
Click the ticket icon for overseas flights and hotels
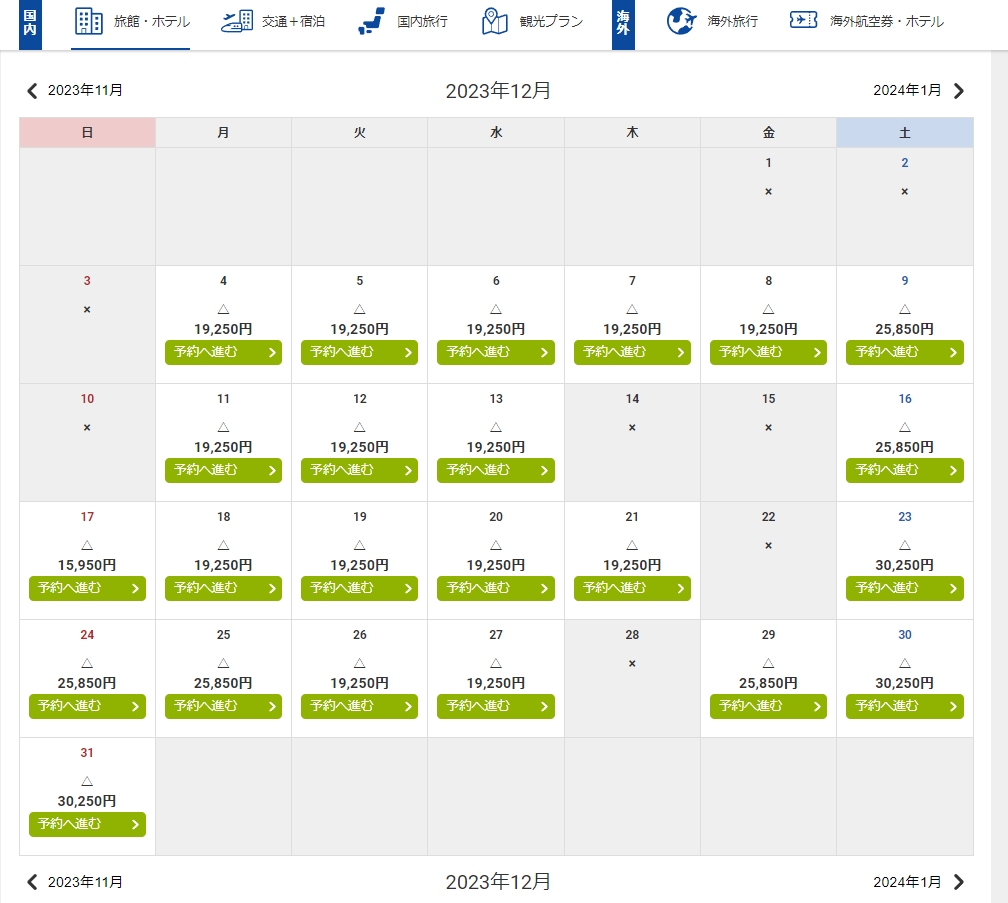(x=804, y=21)
